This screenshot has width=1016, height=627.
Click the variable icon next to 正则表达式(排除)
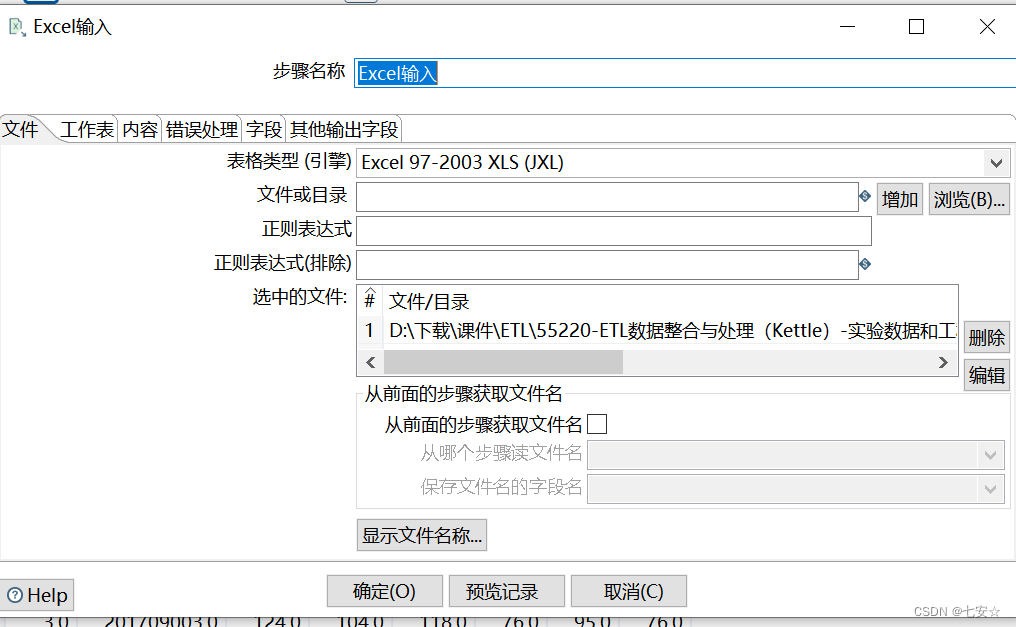click(864, 264)
